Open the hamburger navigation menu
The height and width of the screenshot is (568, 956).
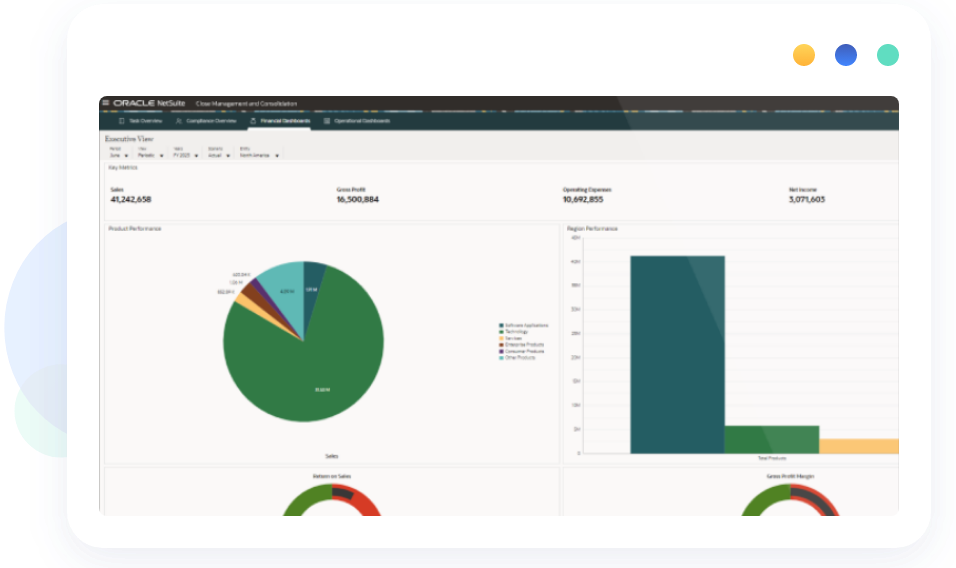[105, 103]
